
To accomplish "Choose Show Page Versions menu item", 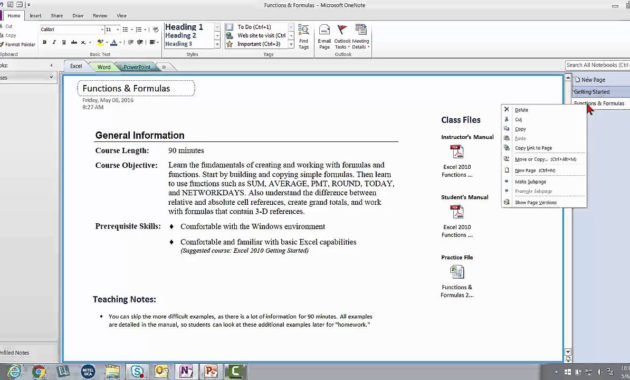I will (544, 202).
